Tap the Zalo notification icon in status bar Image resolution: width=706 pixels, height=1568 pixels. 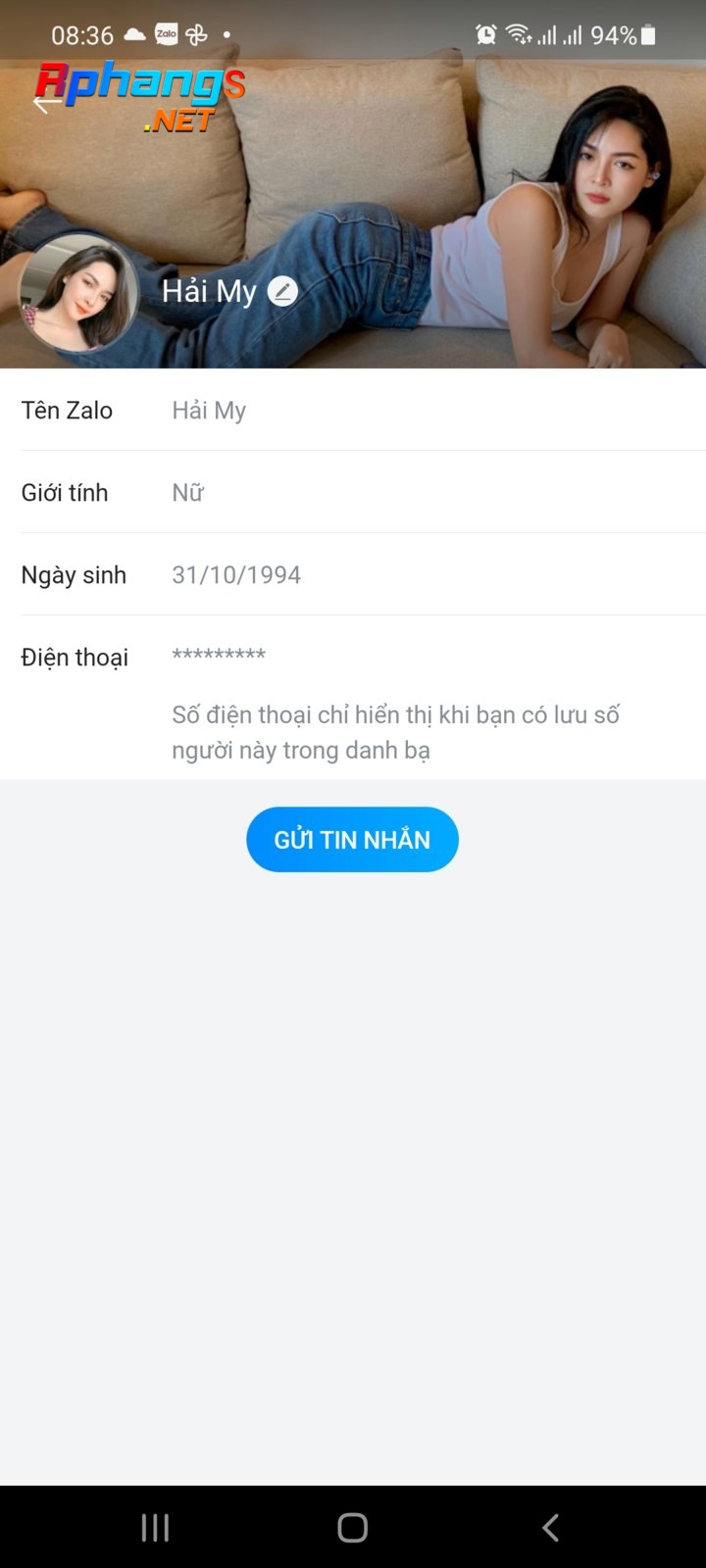coord(167,34)
